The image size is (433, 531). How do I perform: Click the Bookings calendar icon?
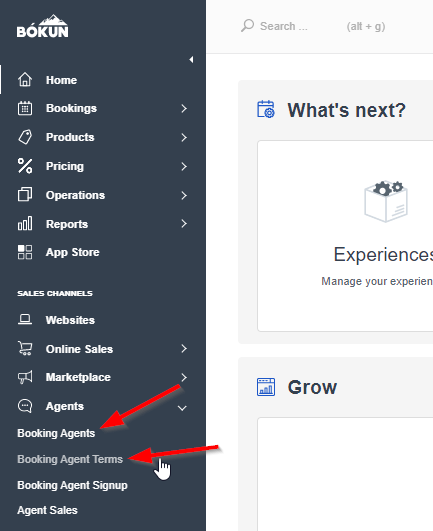click(25, 108)
